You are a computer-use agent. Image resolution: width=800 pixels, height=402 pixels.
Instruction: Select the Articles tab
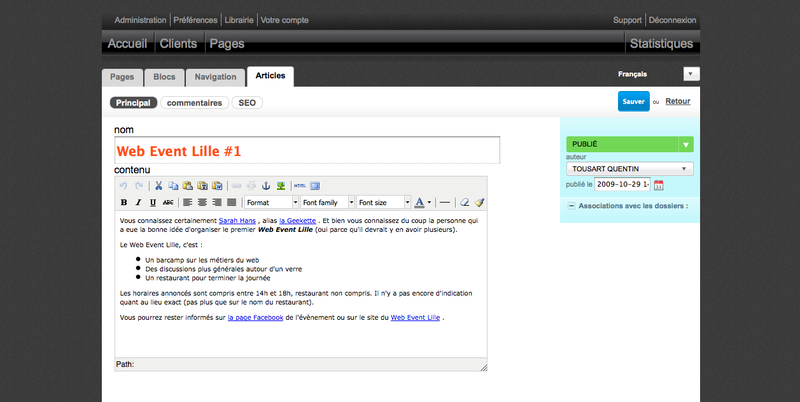(270, 76)
